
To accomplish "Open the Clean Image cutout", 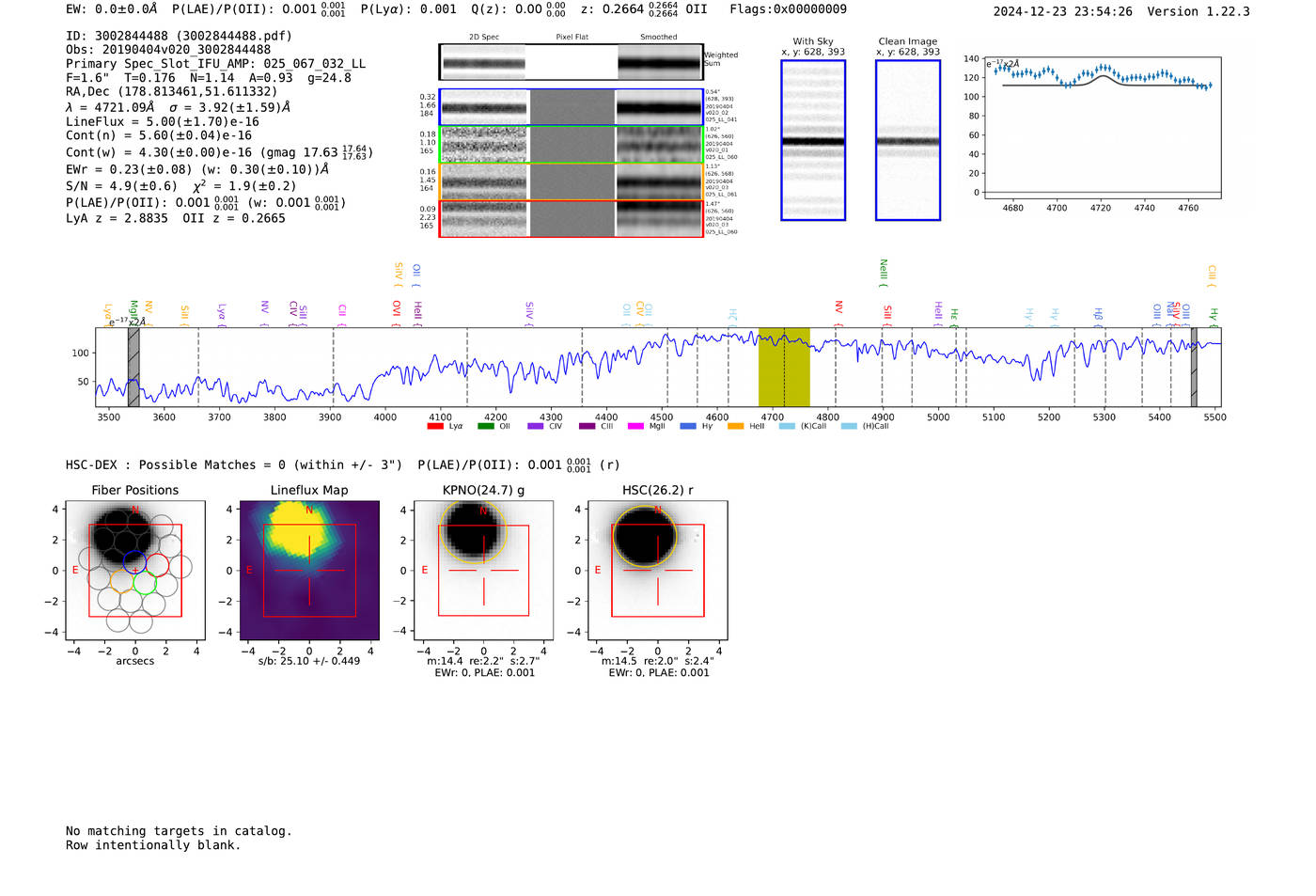I will coord(908,140).
